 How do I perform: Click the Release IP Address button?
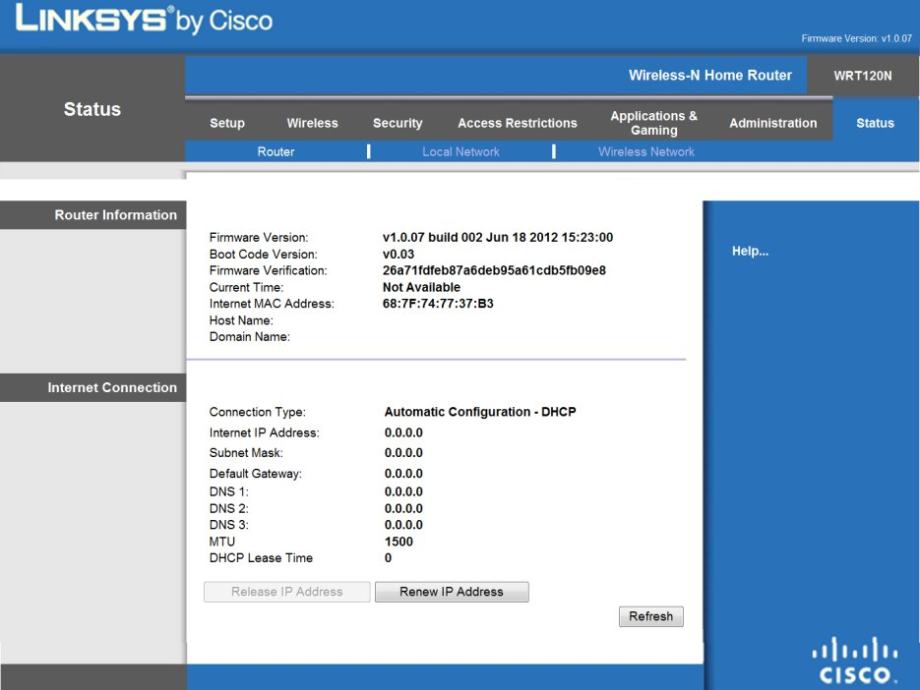287,592
